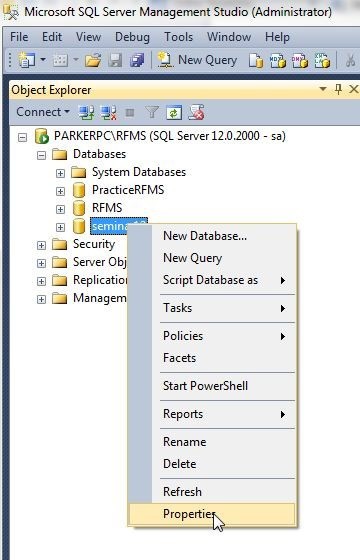
Task: Click the Cut scissors icon
Action: pyautogui.click(x=351, y=60)
